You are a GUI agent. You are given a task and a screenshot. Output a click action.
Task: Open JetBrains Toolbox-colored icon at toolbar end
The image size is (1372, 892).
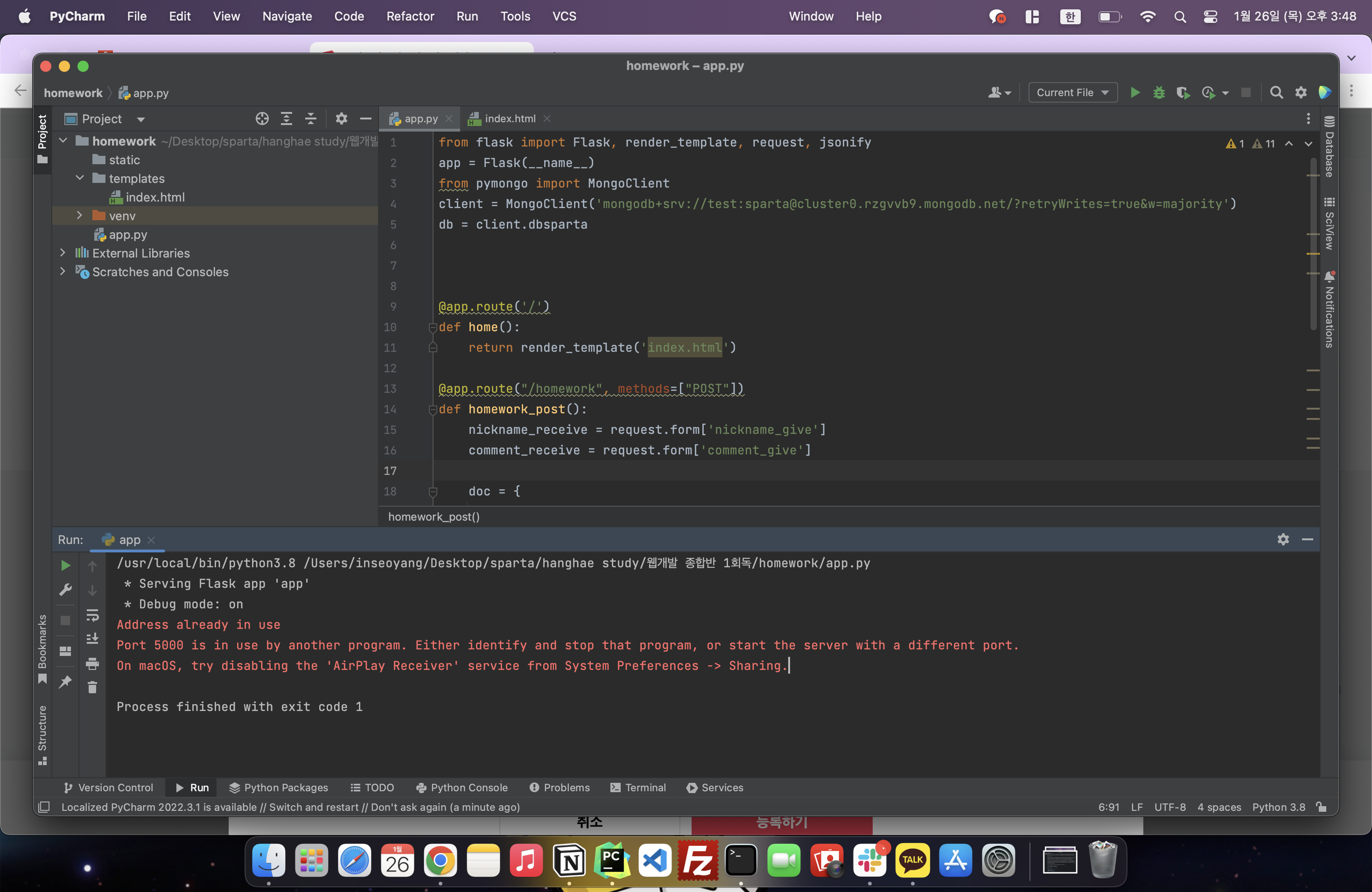1325,93
